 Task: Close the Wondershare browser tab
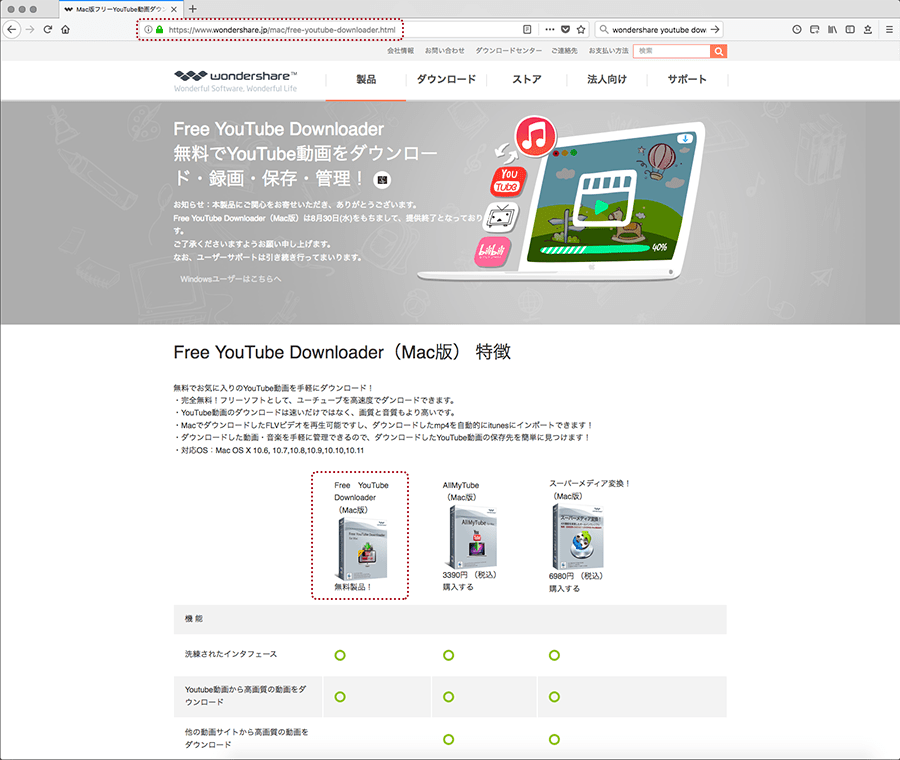coord(173,9)
